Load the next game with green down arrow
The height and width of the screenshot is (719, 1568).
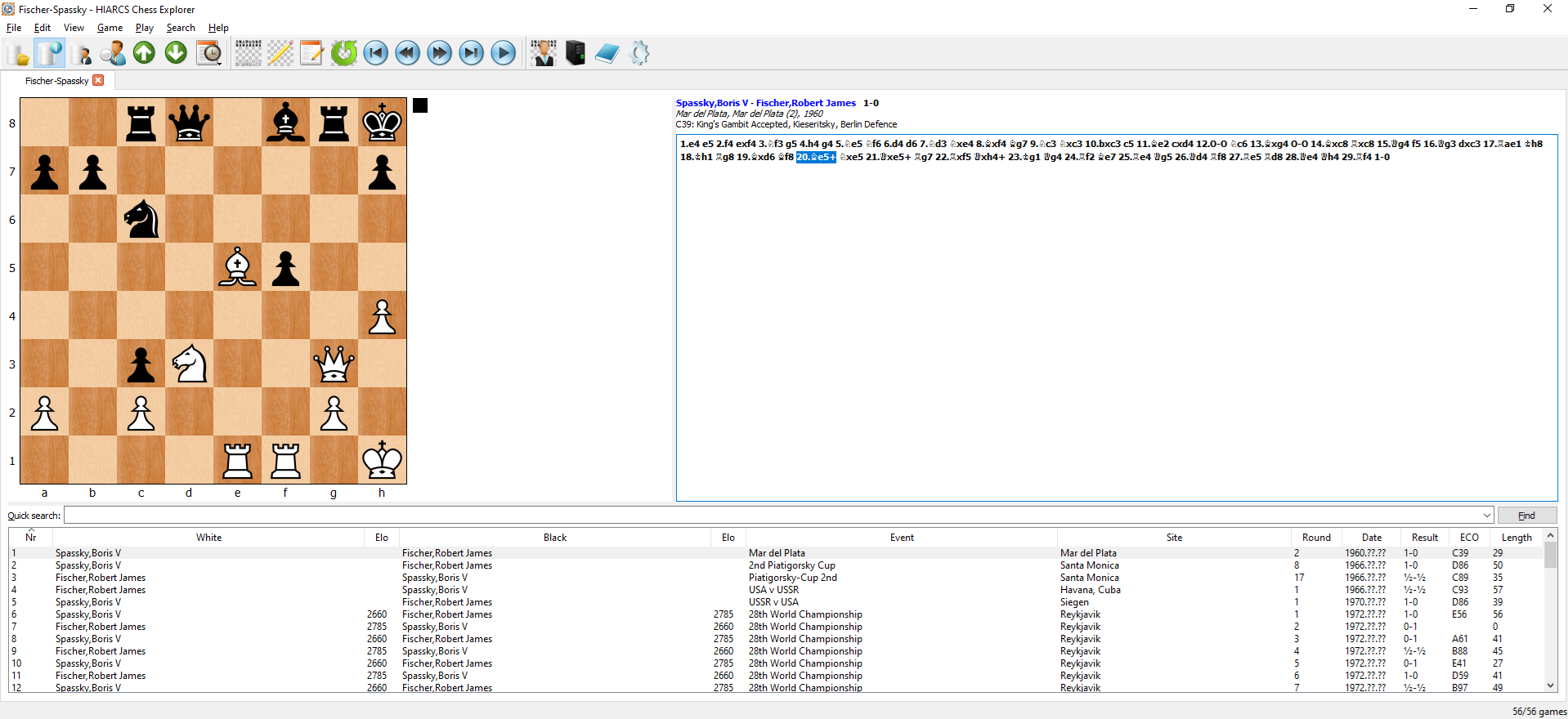pos(177,54)
